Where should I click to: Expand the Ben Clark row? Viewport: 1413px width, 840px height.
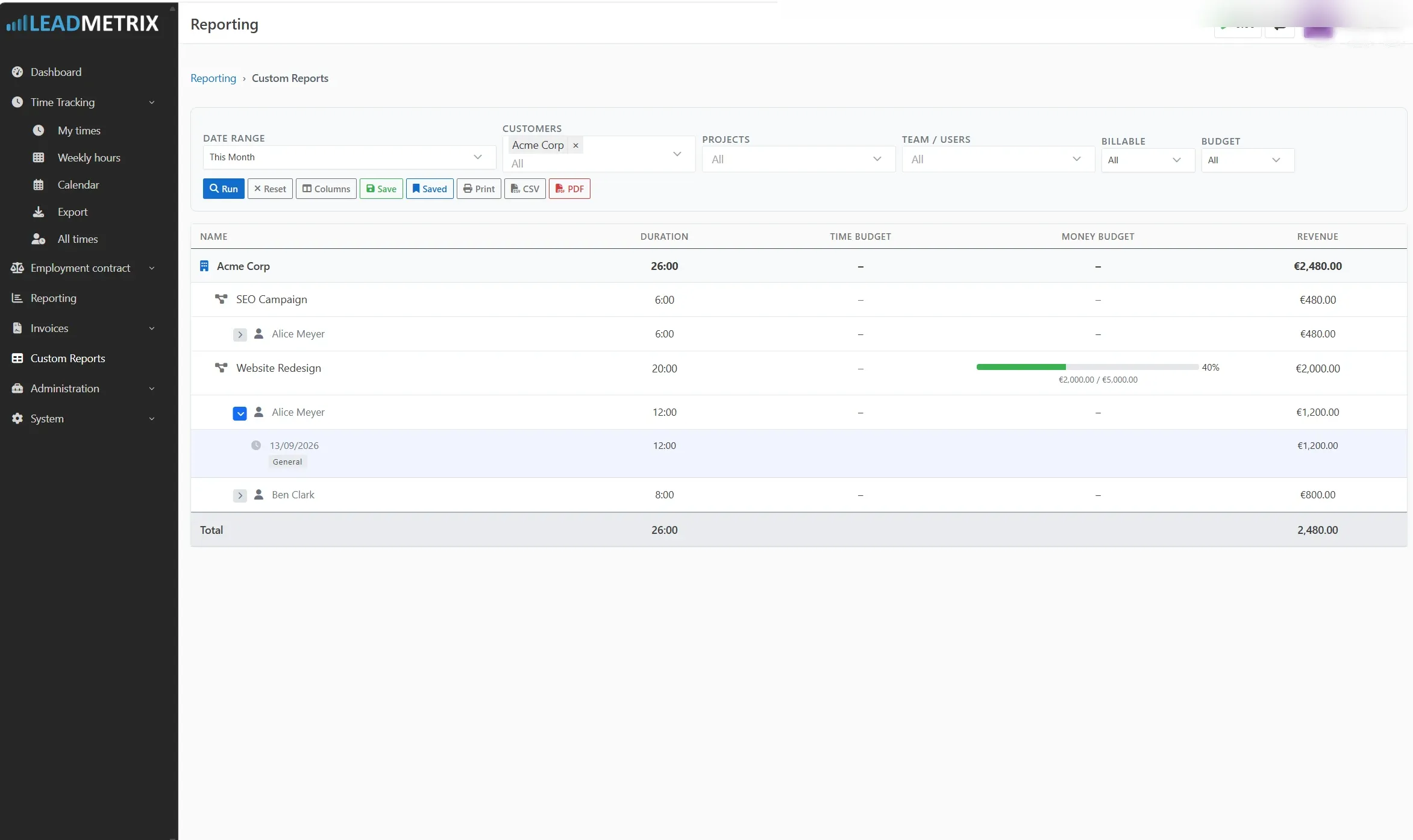click(240, 495)
